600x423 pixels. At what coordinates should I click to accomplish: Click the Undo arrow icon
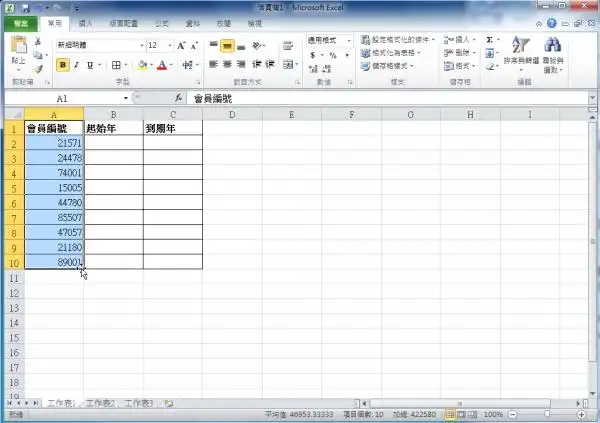tap(39, 8)
